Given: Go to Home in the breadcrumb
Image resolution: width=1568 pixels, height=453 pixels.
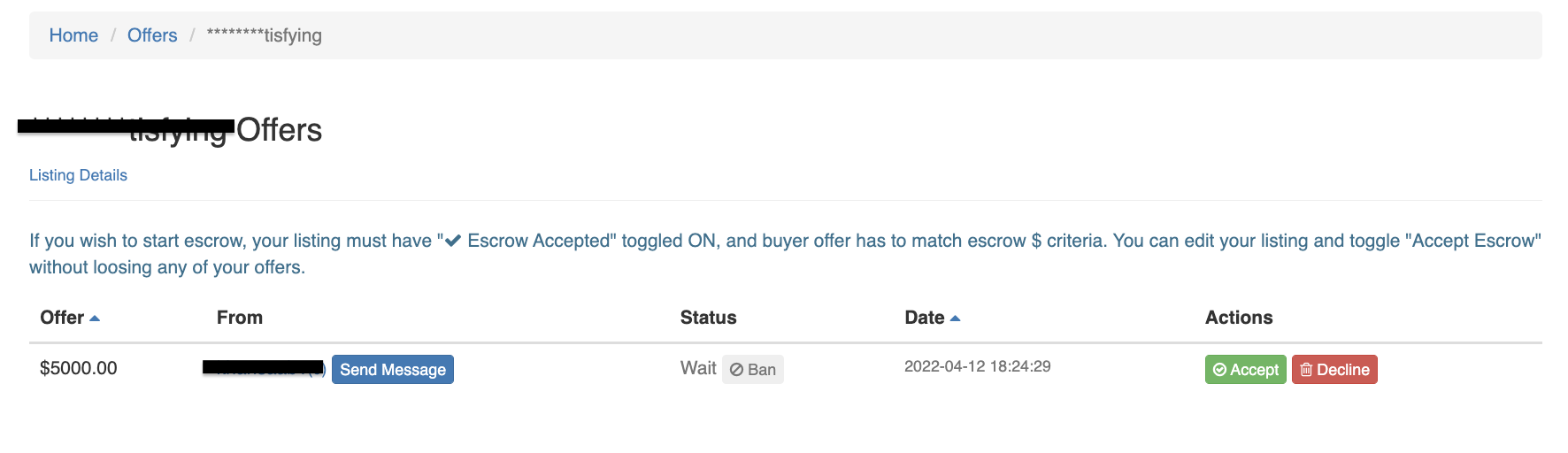Looking at the screenshot, I should click(x=73, y=35).
